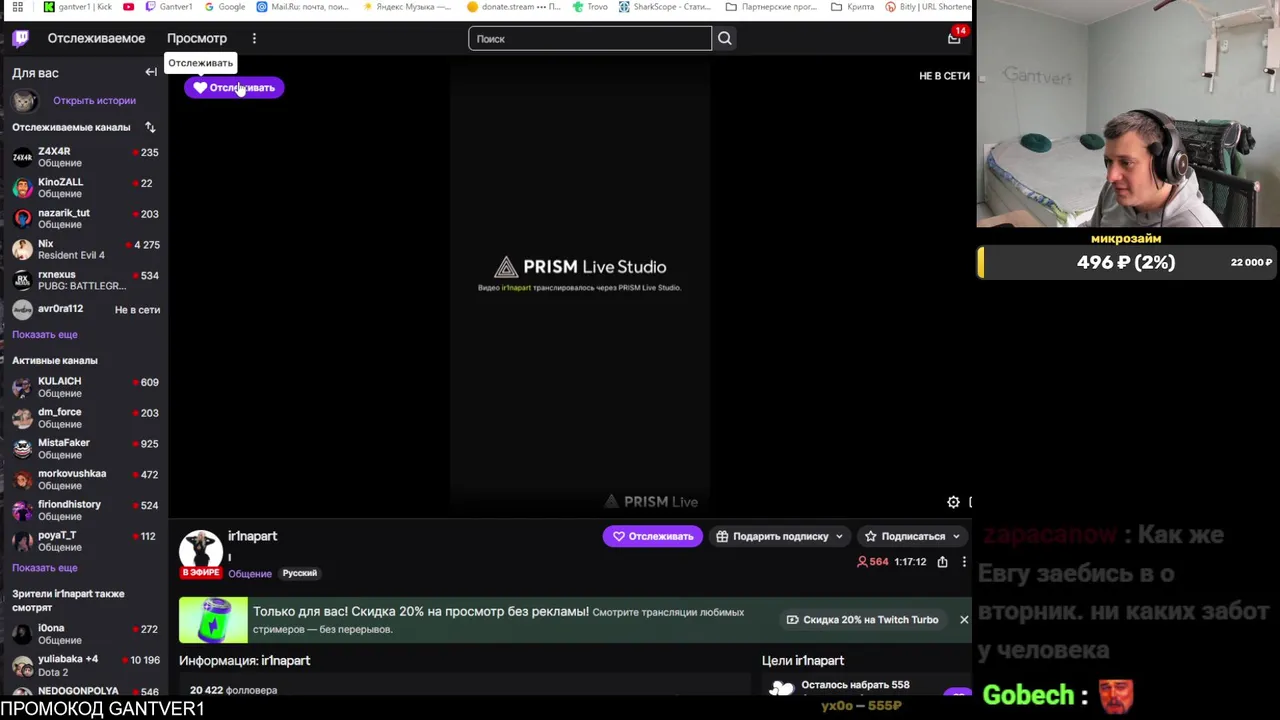Open the stream options three-dot menu
Image resolution: width=1280 pixels, height=720 pixels.
point(964,562)
